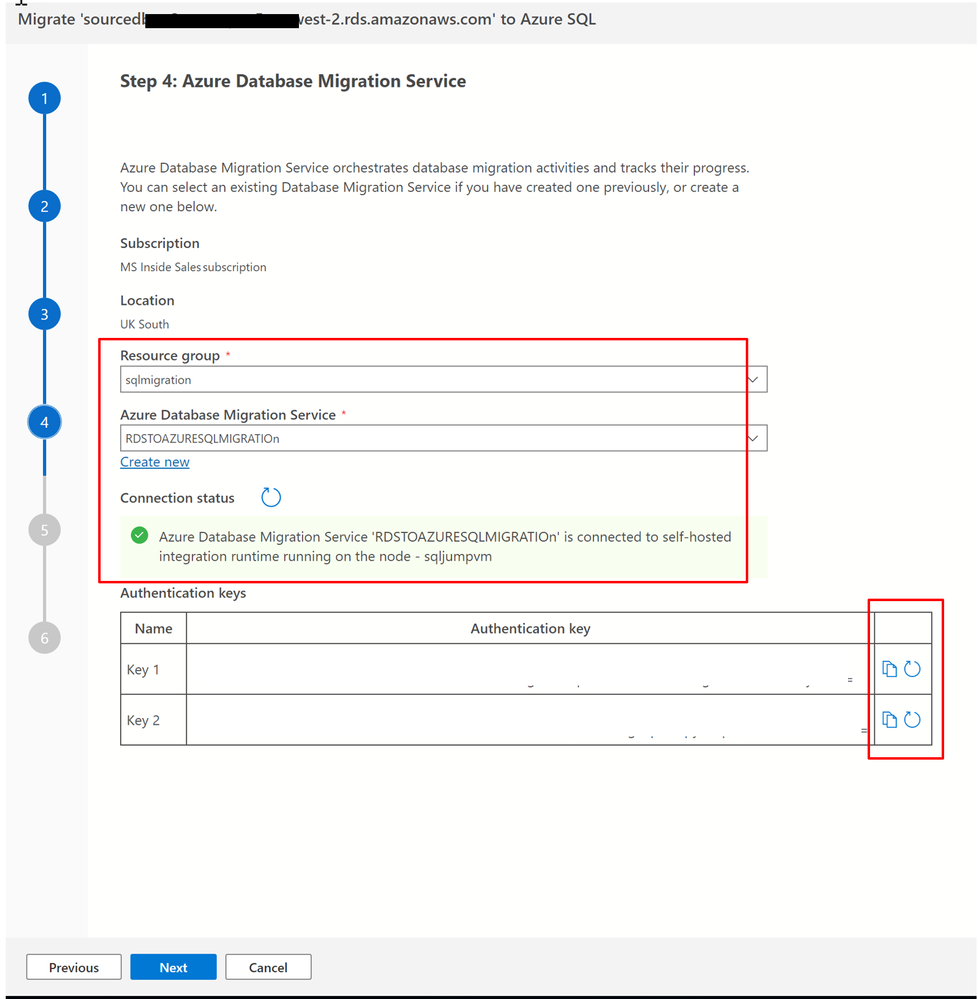
Task: Go to wizard step 2 circle
Action: 44,206
